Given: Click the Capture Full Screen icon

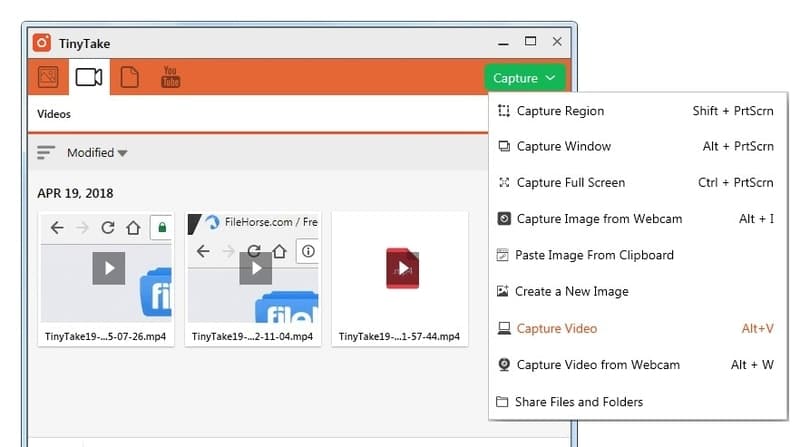Looking at the screenshot, I should tap(504, 182).
